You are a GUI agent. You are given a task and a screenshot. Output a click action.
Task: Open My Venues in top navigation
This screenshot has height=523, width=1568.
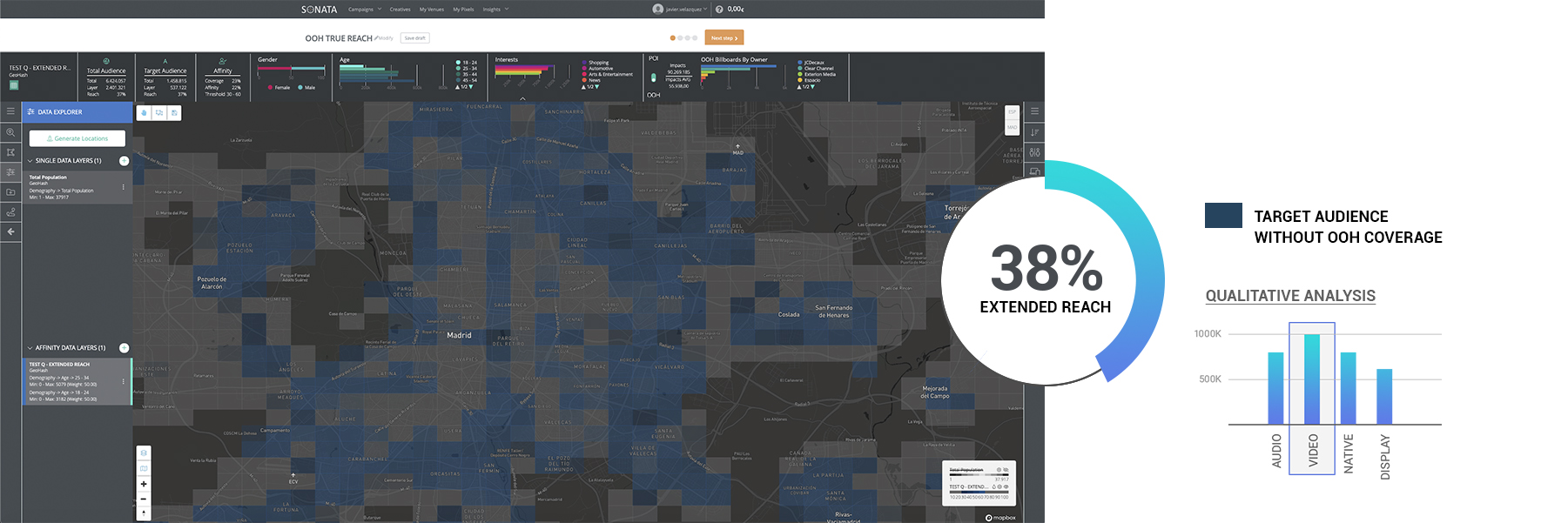pyautogui.click(x=432, y=10)
